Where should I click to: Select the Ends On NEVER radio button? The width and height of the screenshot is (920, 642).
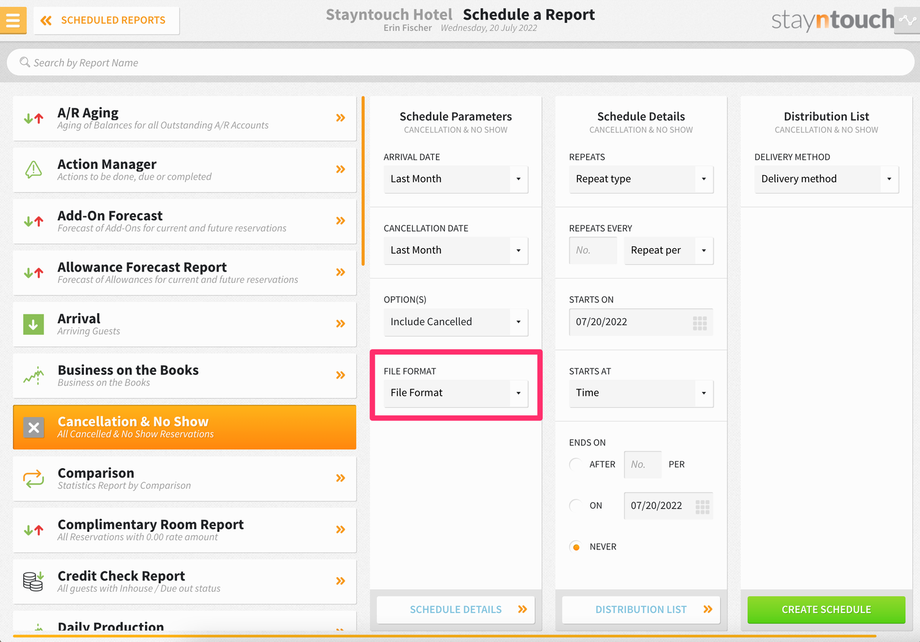pos(576,547)
